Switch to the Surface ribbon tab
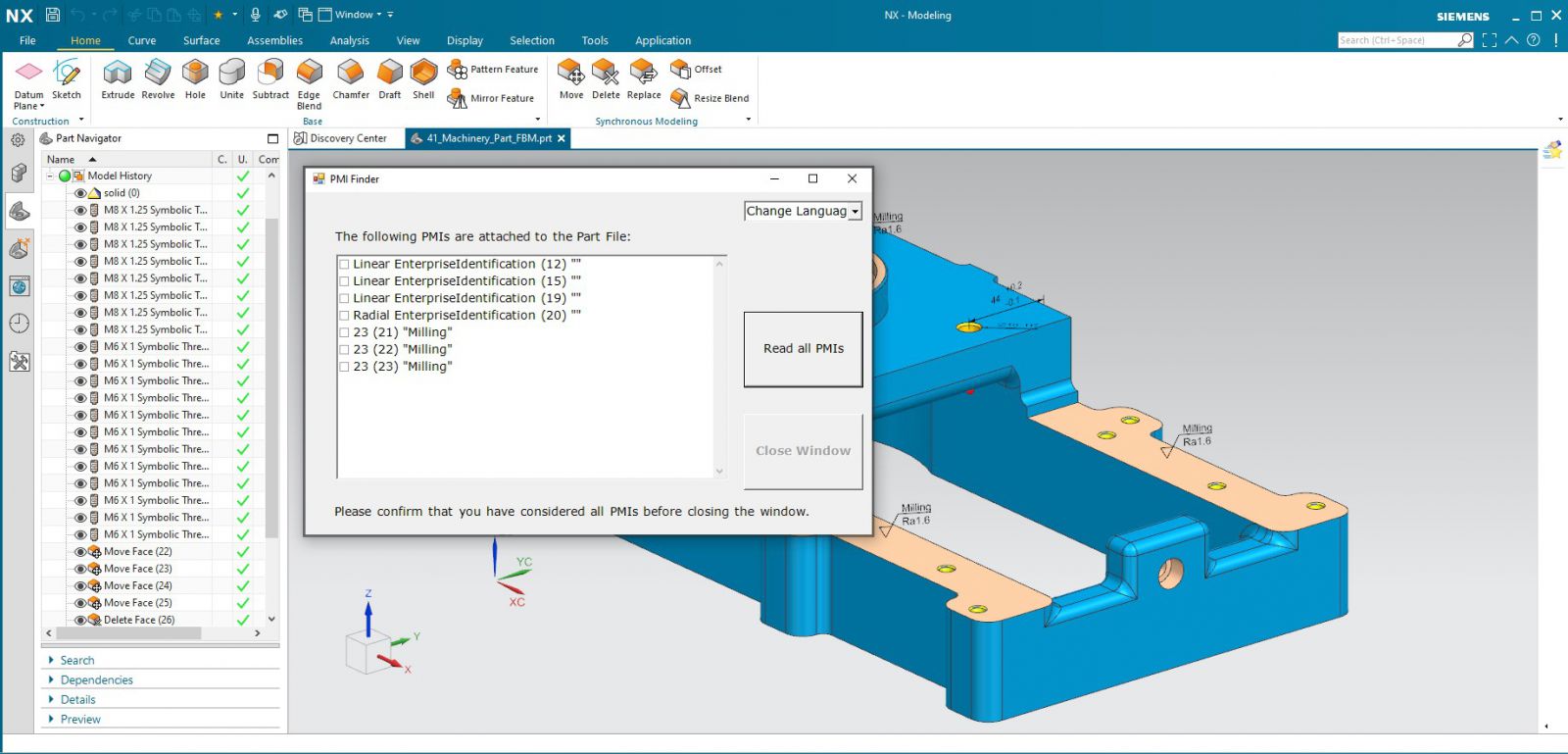This screenshot has width=1568, height=754. tap(201, 41)
